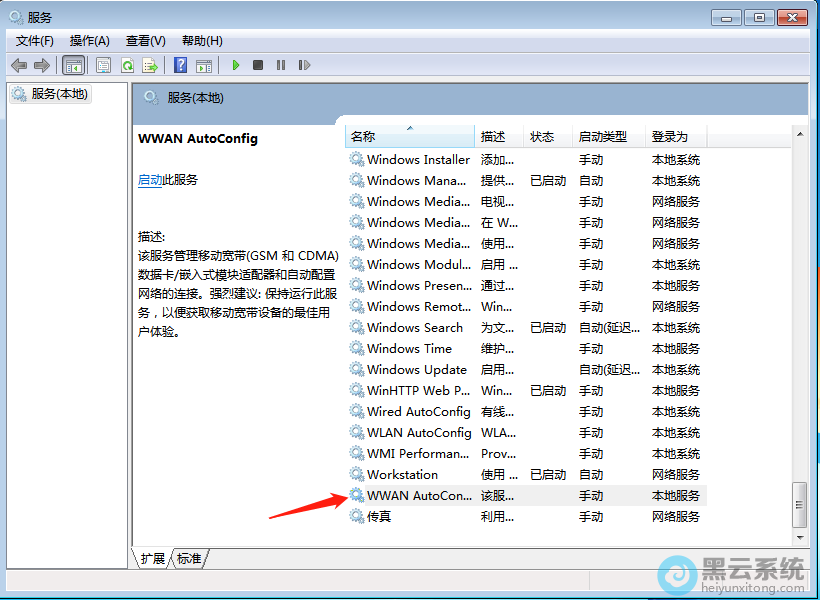The height and width of the screenshot is (600, 820).
Task: Click the Export List toolbar icon
Action: [x=150, y=65]
